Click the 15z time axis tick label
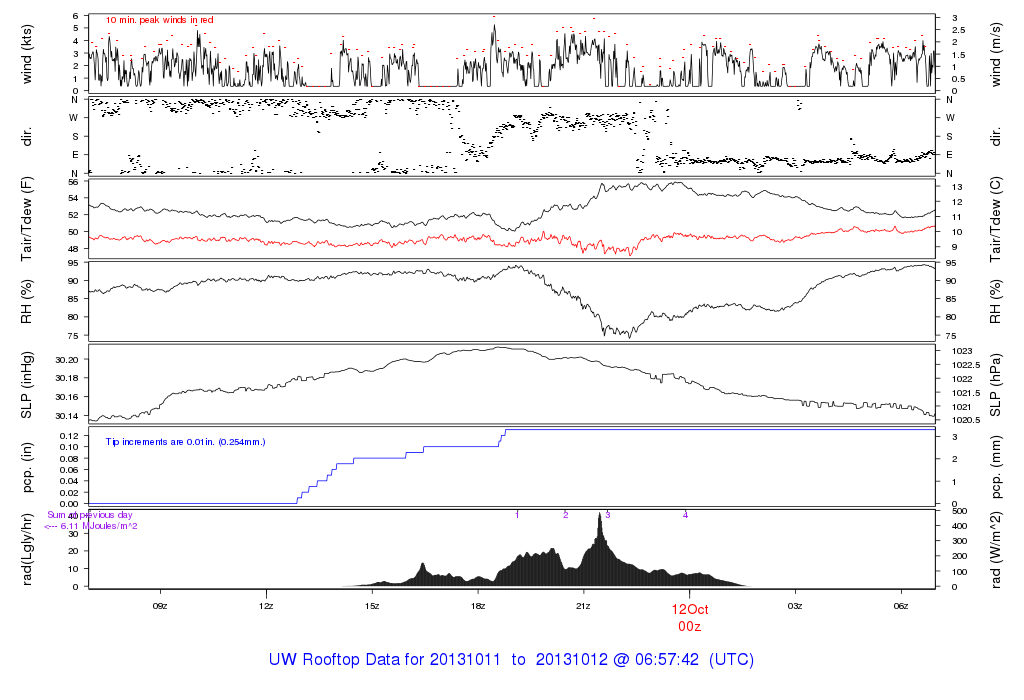Viewport: 1024px width, 700px height. [x=372, y=606]
